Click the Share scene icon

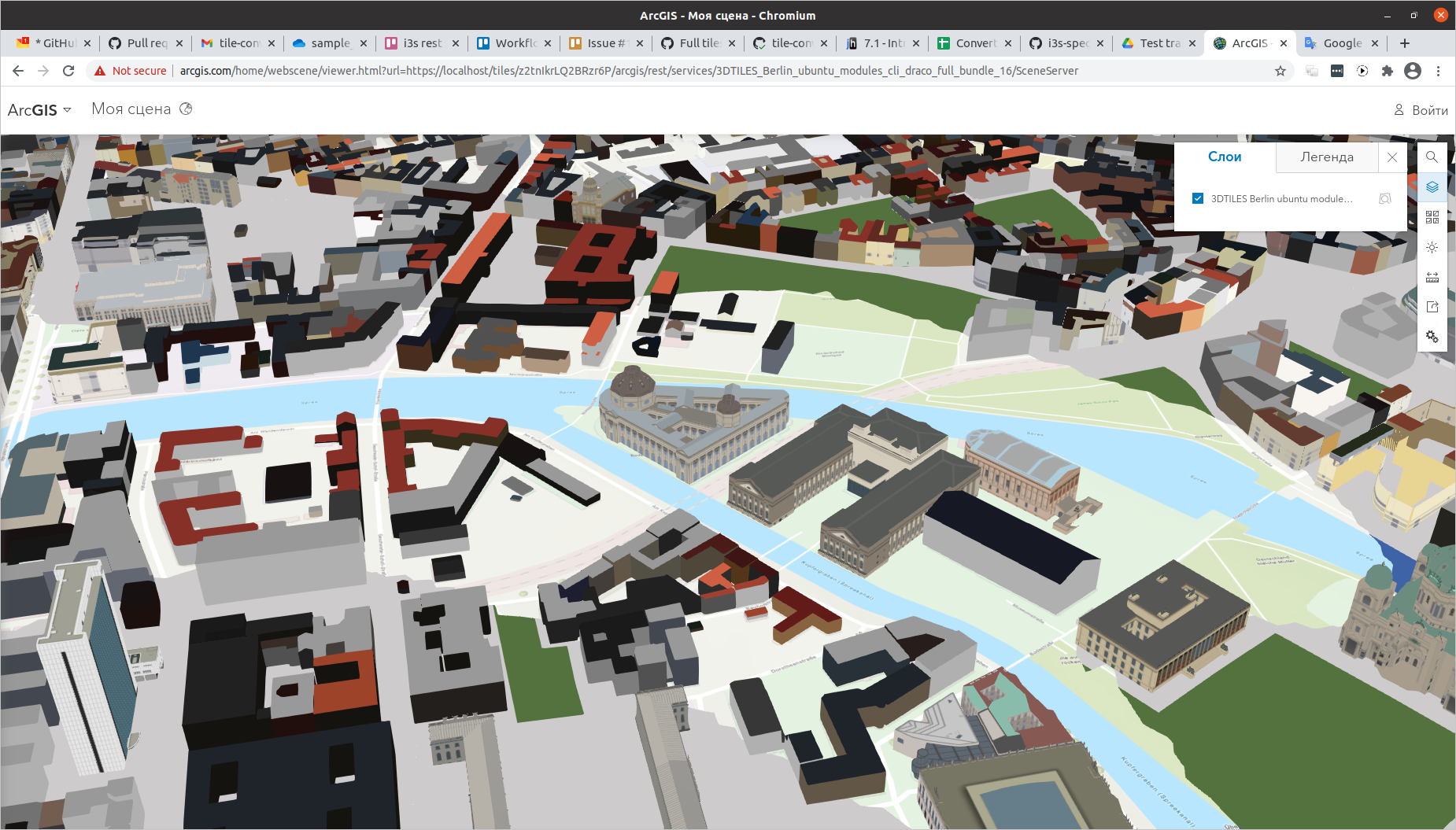[x=1432, y=307]
